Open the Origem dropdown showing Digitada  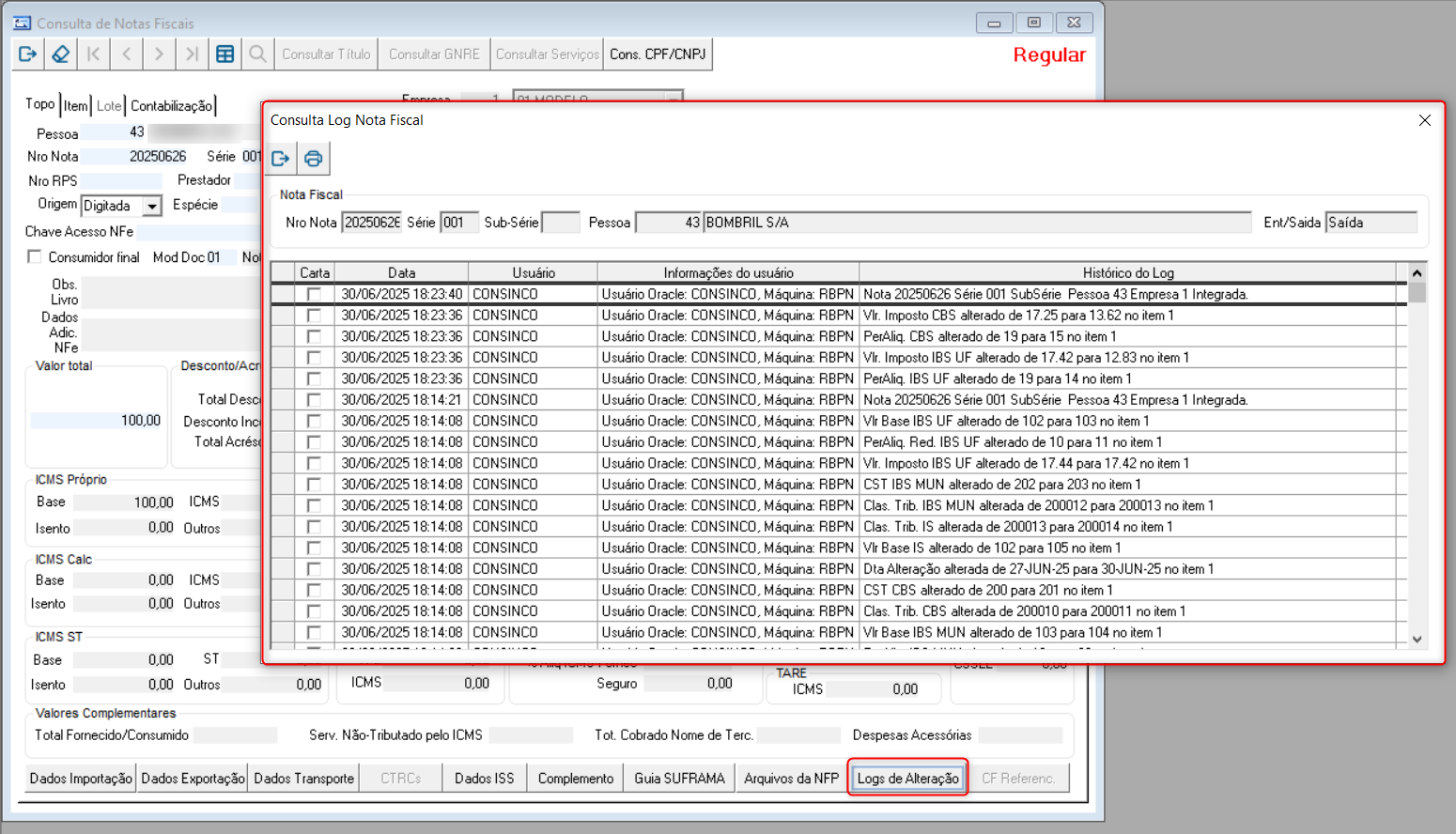click(151, 206)
